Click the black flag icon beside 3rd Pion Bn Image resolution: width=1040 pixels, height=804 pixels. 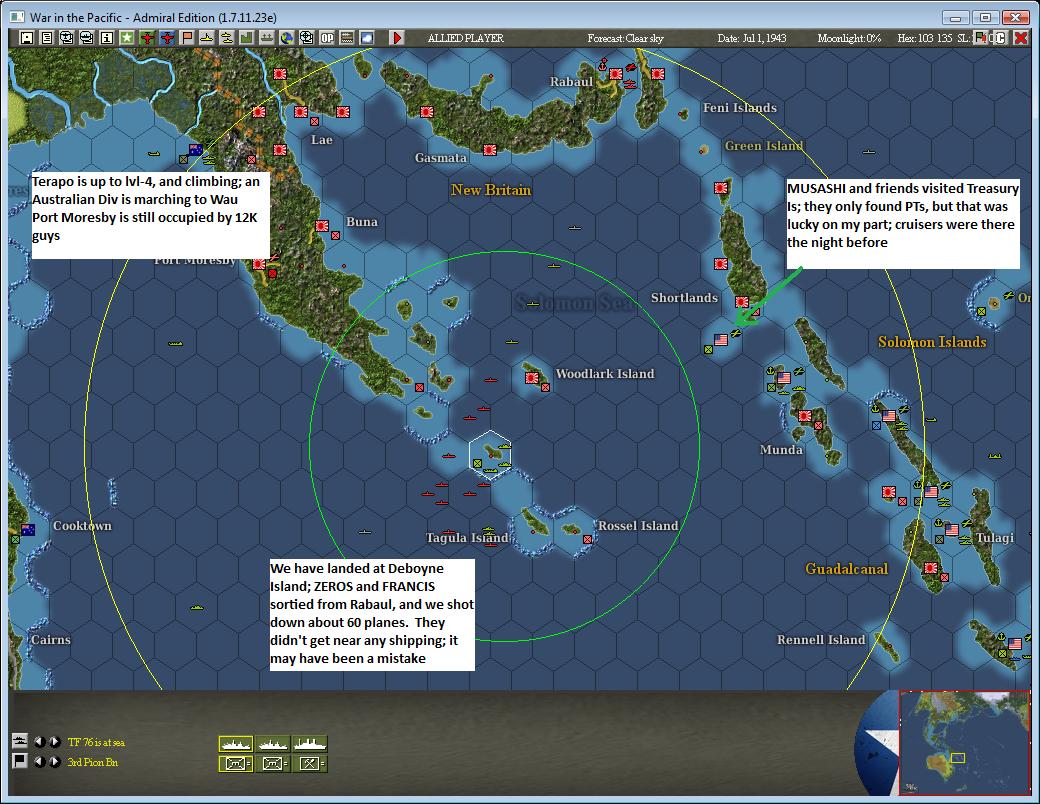coord(20,761)
